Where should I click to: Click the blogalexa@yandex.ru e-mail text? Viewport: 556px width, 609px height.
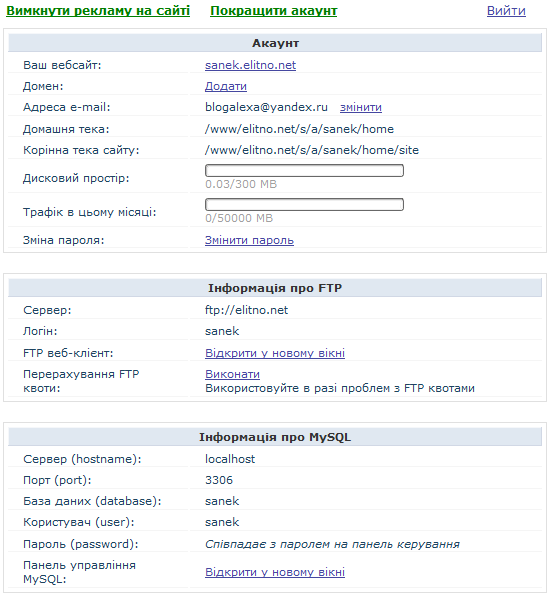coord(266,107)
